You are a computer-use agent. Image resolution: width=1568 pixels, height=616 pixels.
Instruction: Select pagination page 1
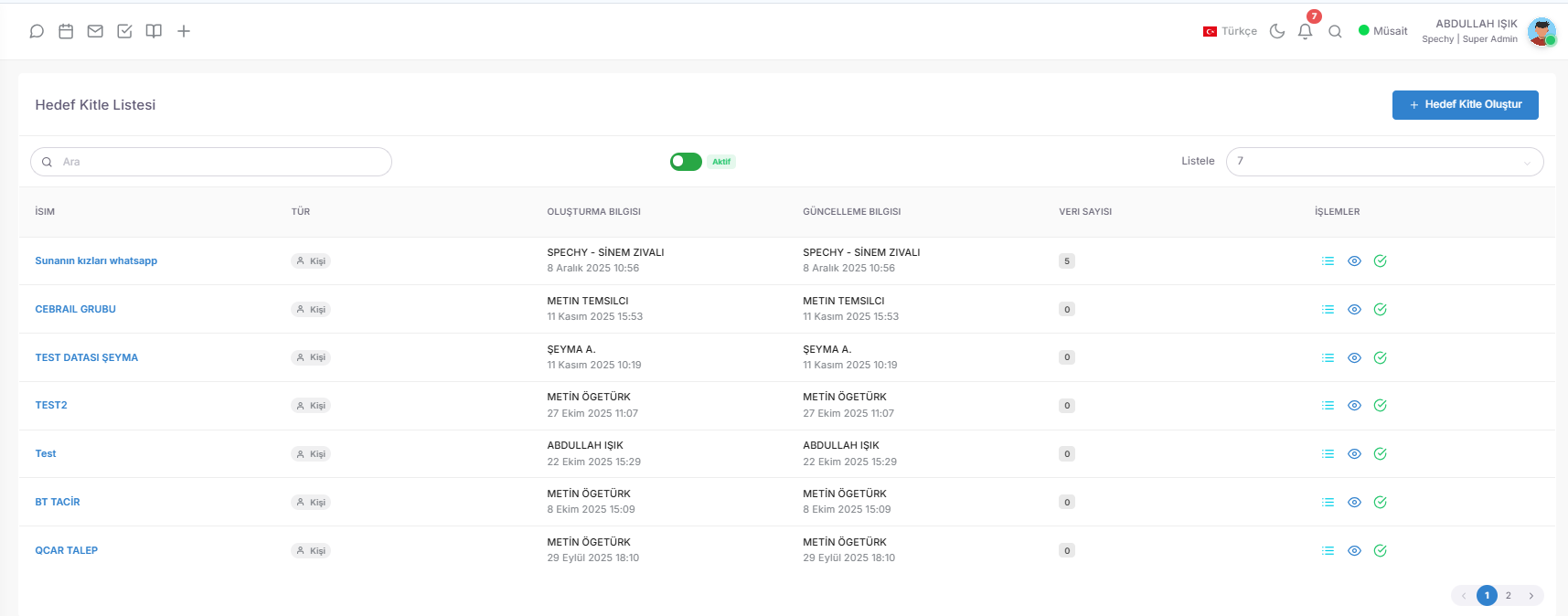click(1487, 596)
